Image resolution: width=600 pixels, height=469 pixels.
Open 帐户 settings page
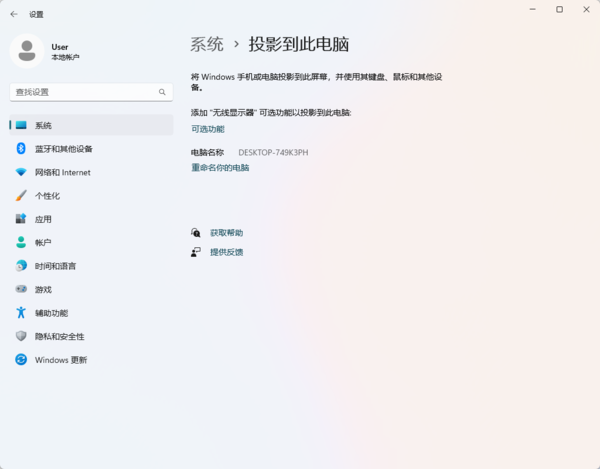[91, 242]
